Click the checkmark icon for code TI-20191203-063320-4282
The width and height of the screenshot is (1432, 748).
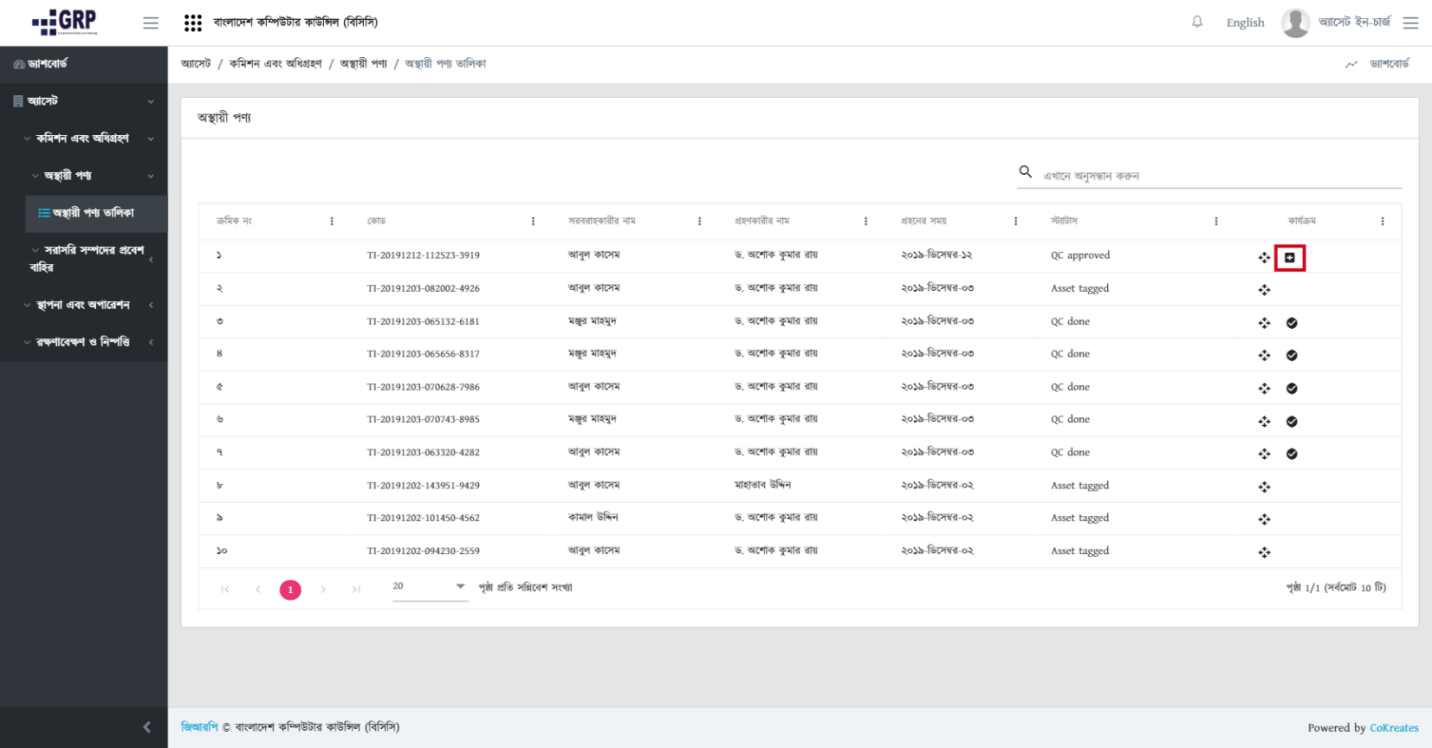pyautogui.click(x=1291, y=453)
